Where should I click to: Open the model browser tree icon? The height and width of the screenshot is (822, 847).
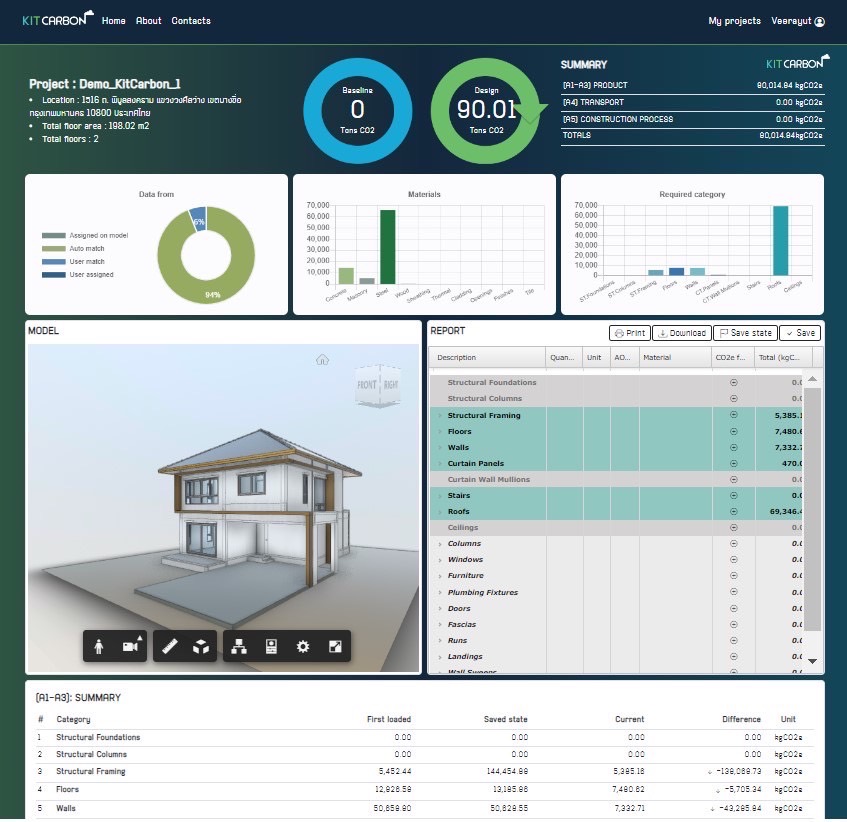click(238, 647)
